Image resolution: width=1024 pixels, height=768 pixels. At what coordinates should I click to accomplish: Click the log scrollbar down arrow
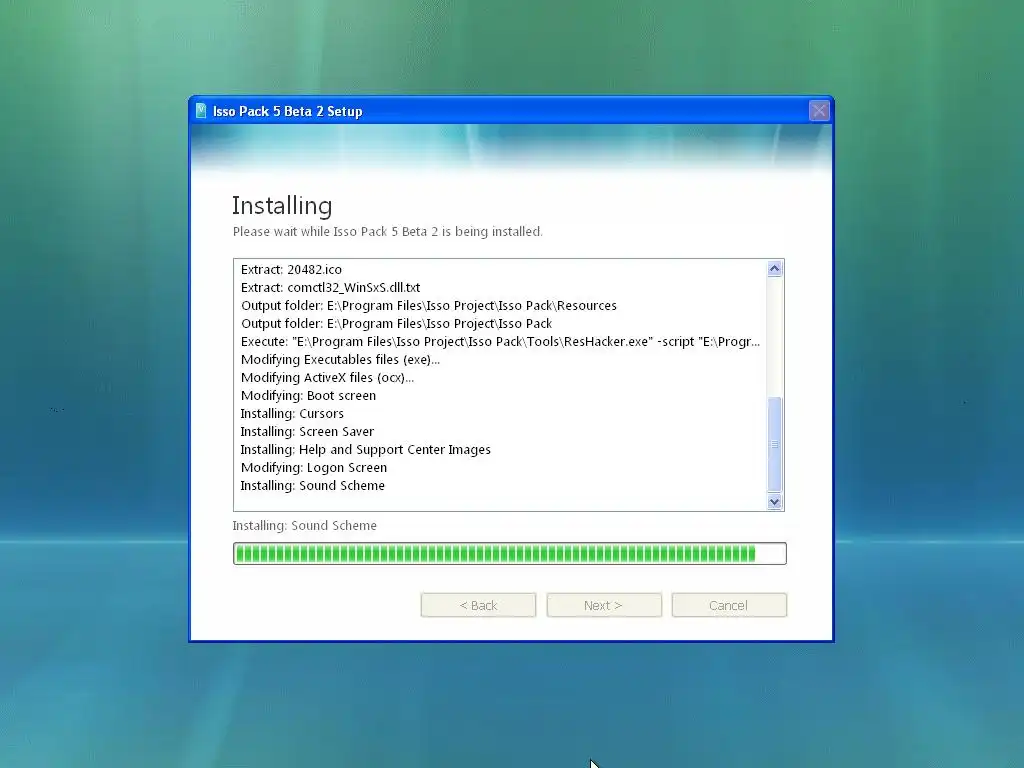tap(775, 502)
